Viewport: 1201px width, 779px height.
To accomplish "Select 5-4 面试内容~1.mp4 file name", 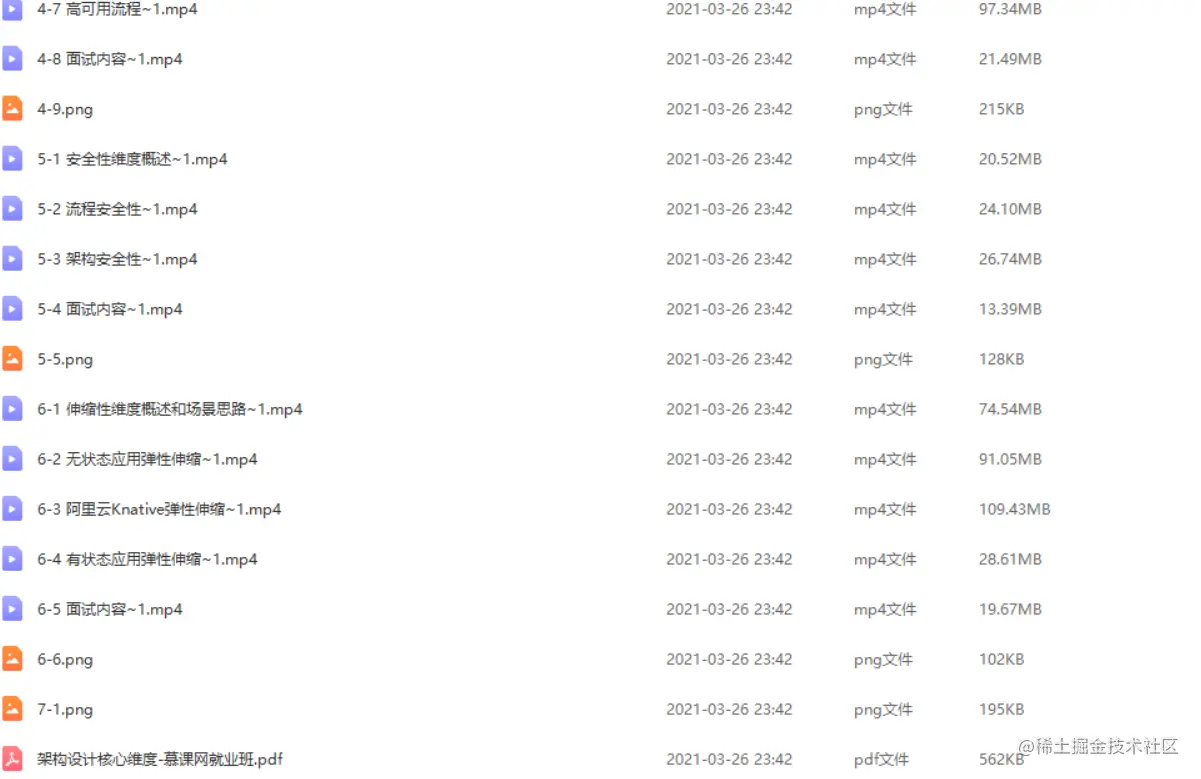I will [x=110, y=309].
